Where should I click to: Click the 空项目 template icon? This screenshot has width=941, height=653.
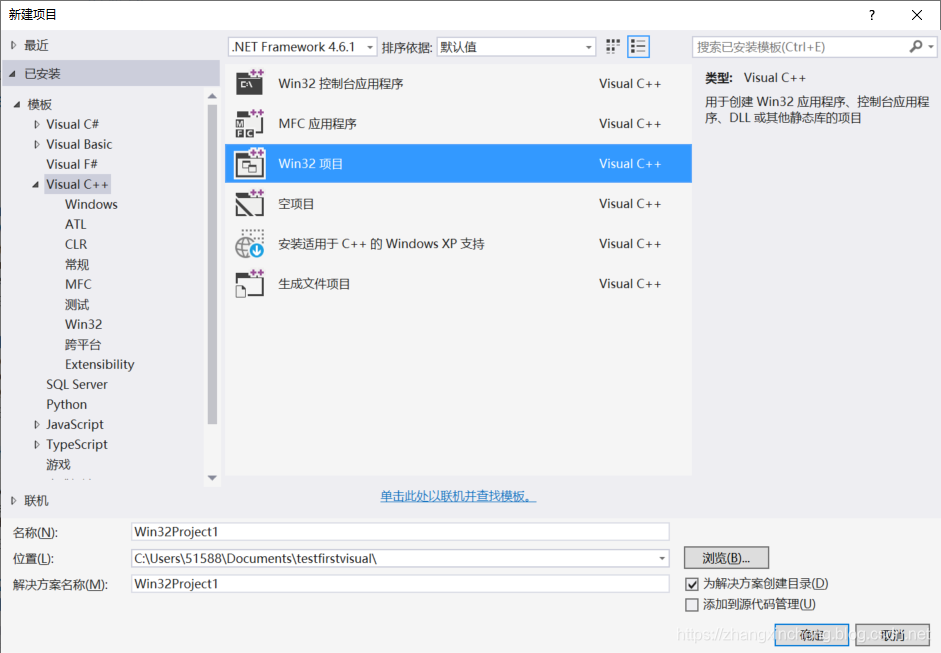pyautogui.click(x=250, y=203)
